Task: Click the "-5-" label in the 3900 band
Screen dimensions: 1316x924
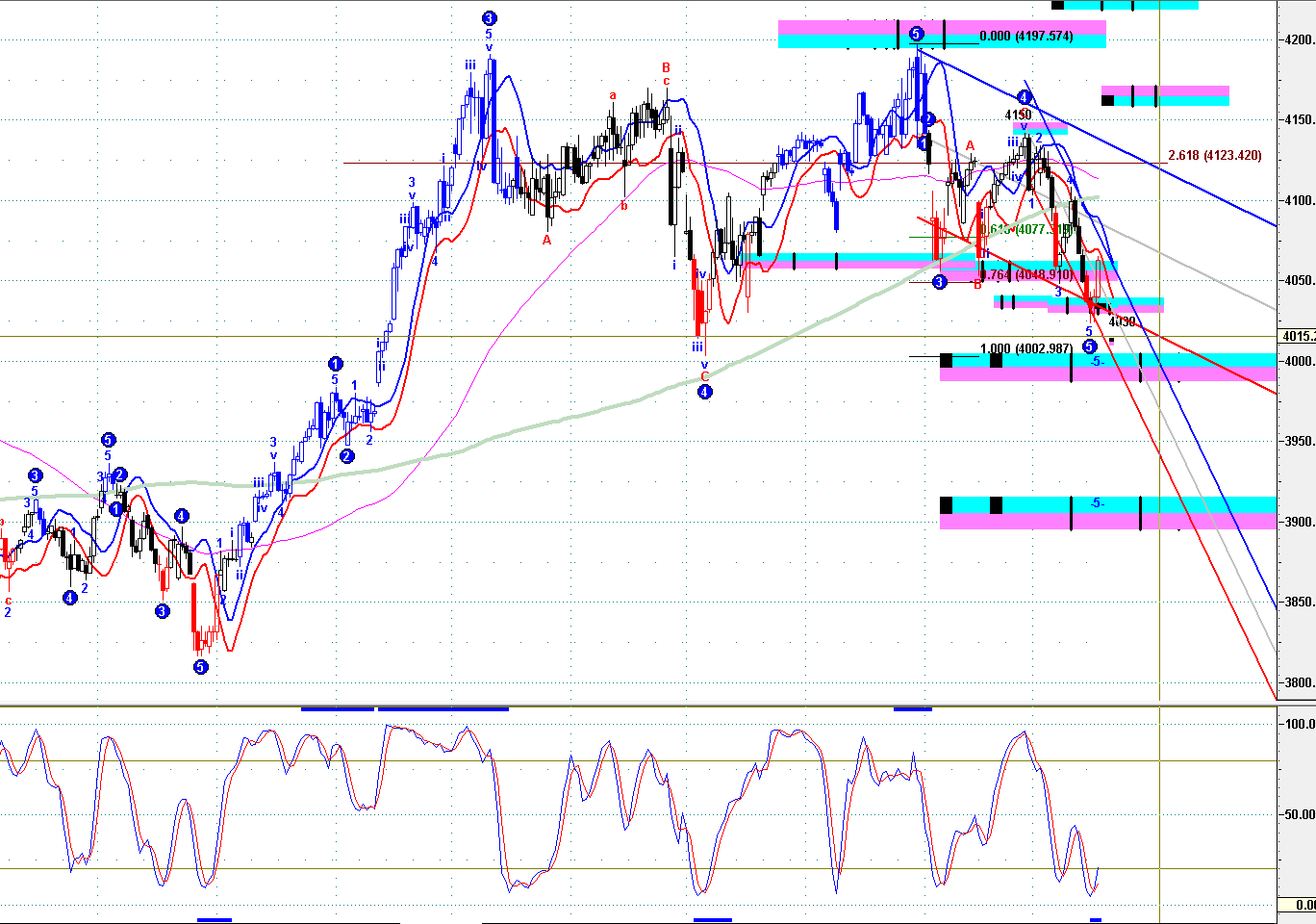Action: coord(1098,504)
